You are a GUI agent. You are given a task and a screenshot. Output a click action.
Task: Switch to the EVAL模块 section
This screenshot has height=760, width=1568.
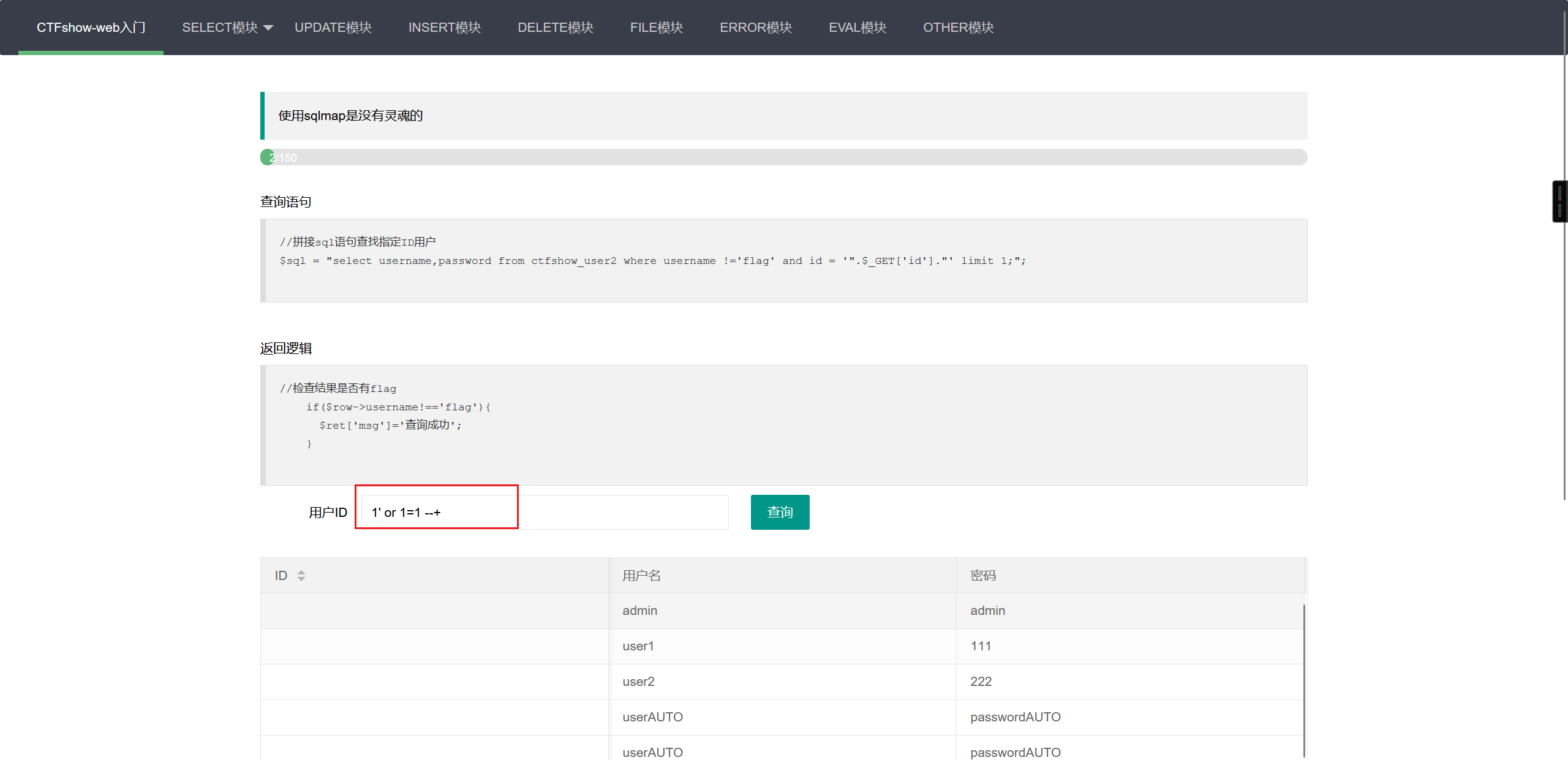pos(857,28)
